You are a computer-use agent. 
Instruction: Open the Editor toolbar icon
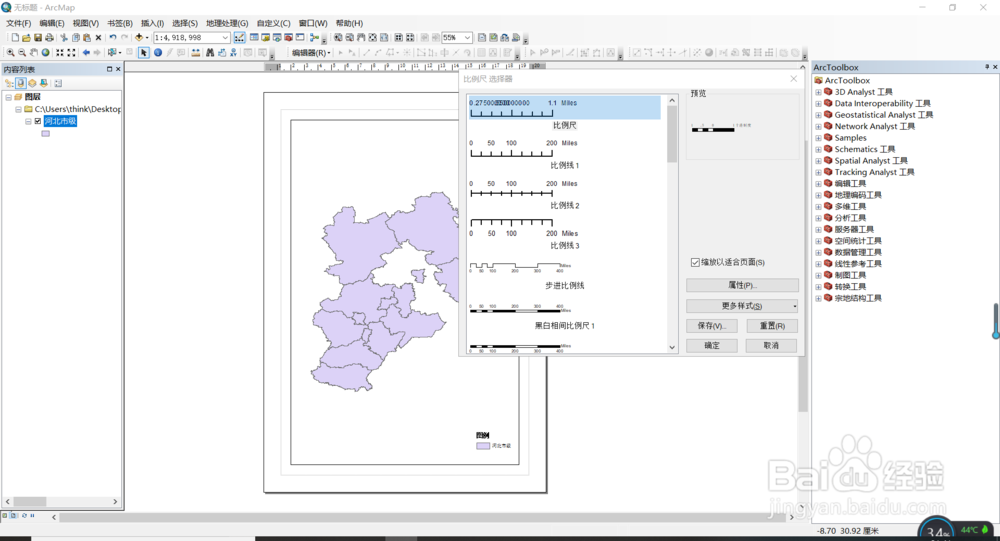click(240, 38)
